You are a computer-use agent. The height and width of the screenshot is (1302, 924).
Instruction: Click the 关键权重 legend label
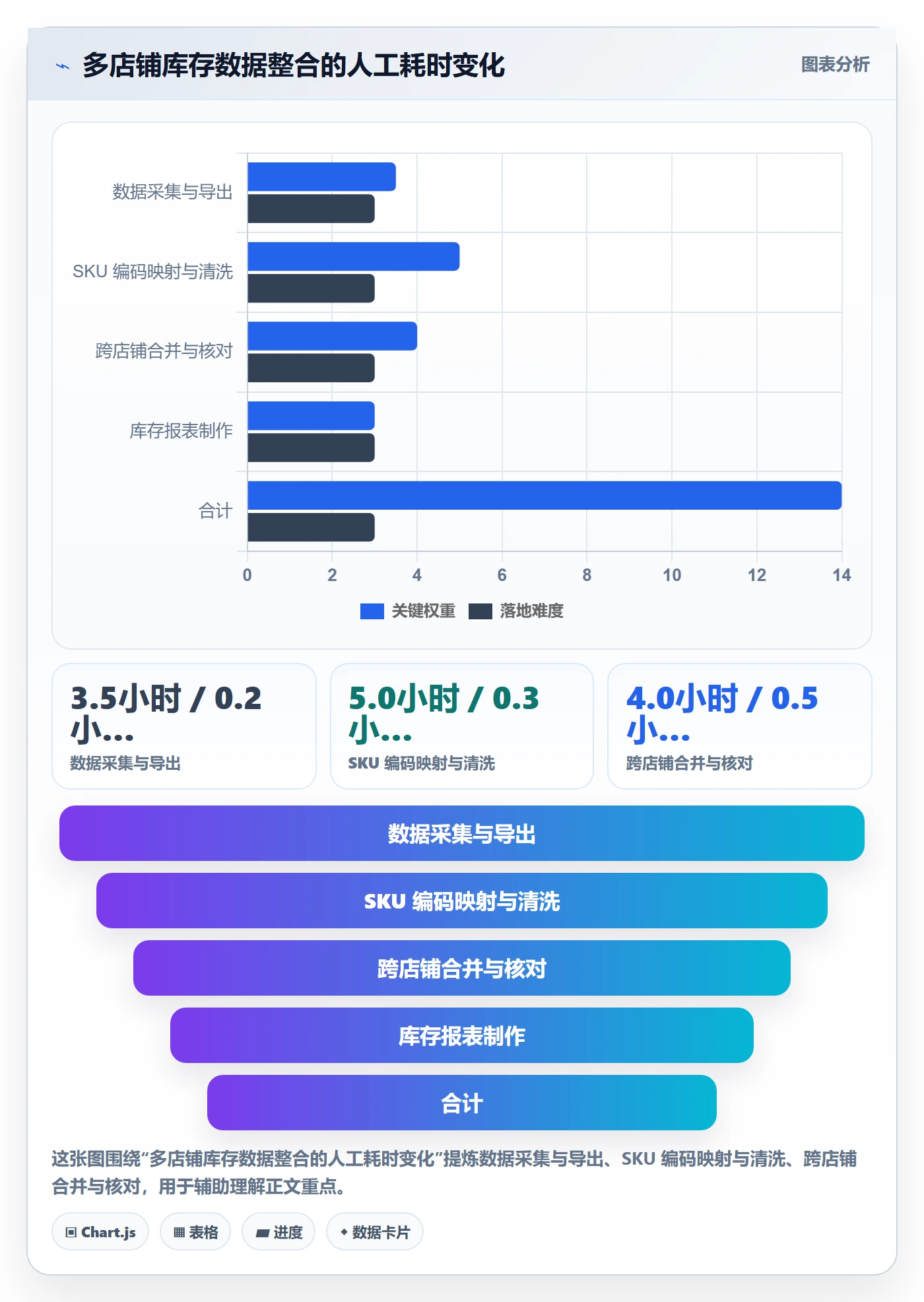(x=424, y=611)
